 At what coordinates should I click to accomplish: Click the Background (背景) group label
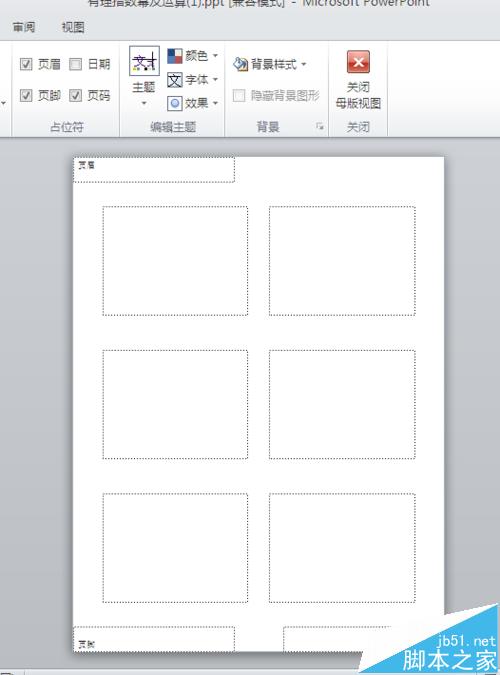pyautogui.click(x=268, y=127)
